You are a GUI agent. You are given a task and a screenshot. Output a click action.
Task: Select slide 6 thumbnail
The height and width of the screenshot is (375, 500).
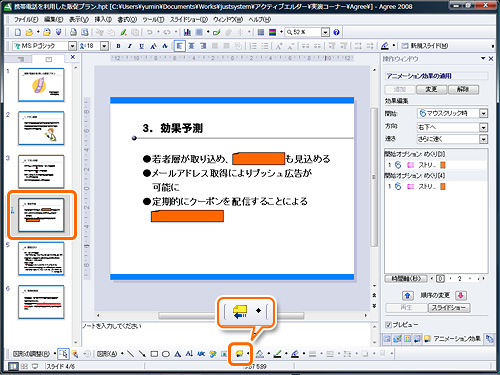41,302
